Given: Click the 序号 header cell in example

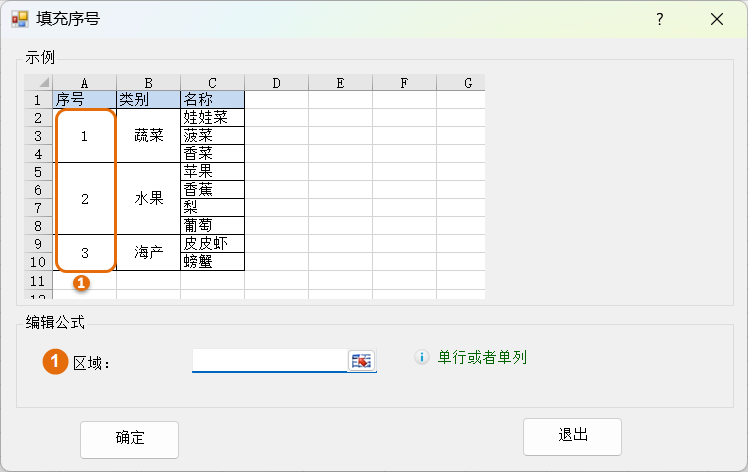Looking at the screenshot, I should [x=84, y=100].
